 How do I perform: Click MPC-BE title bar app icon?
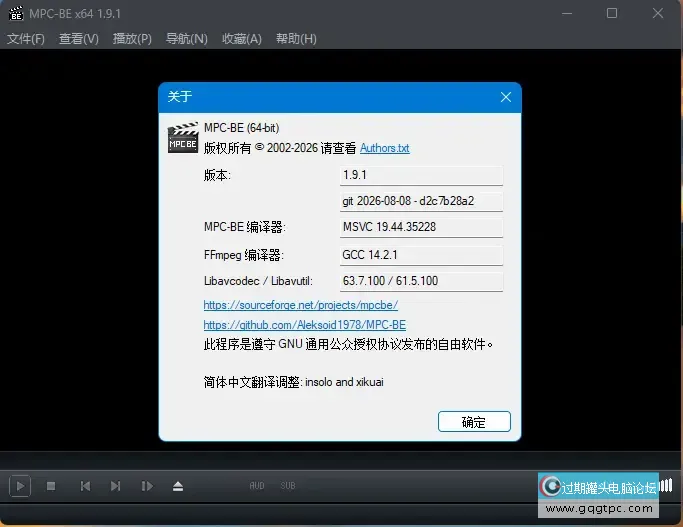click(x=16, y=14)
